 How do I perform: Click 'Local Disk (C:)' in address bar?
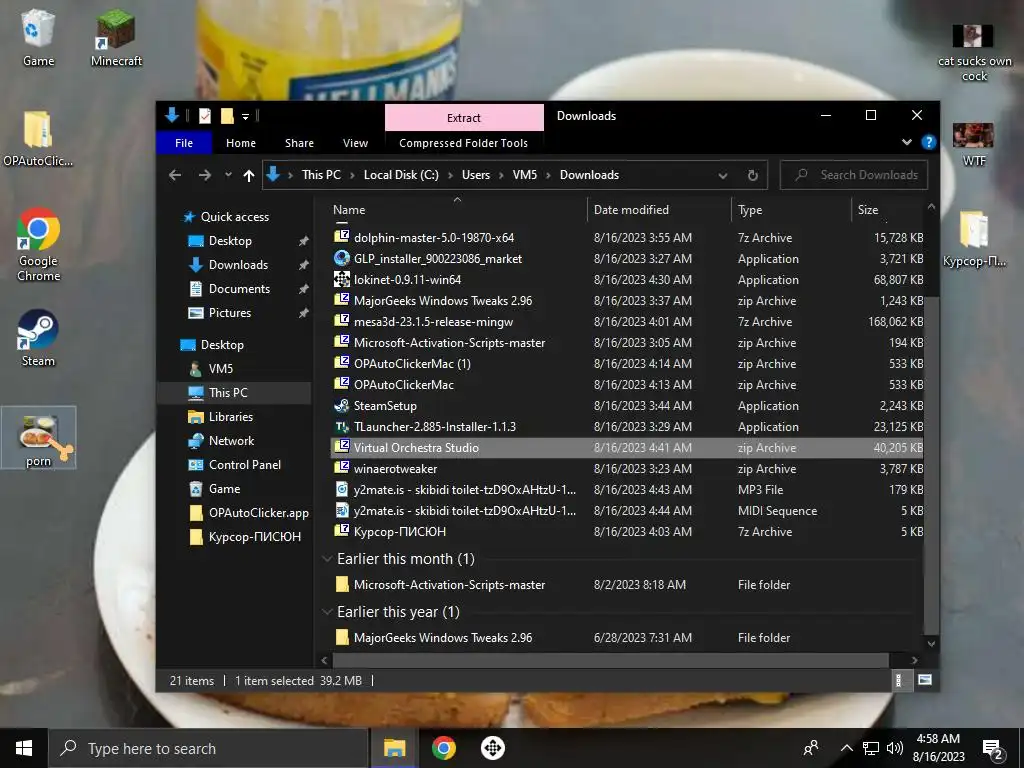[x=401, y=175]
